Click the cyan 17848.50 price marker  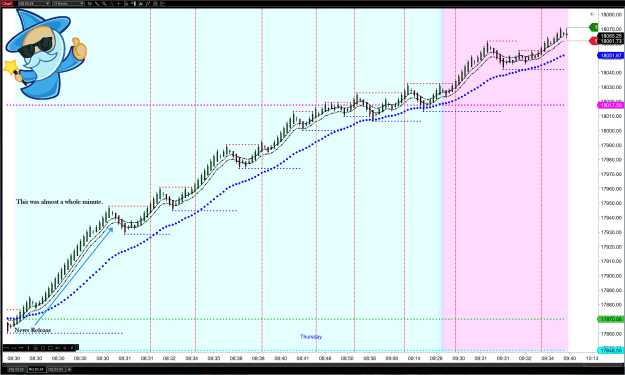click(611, 350)
